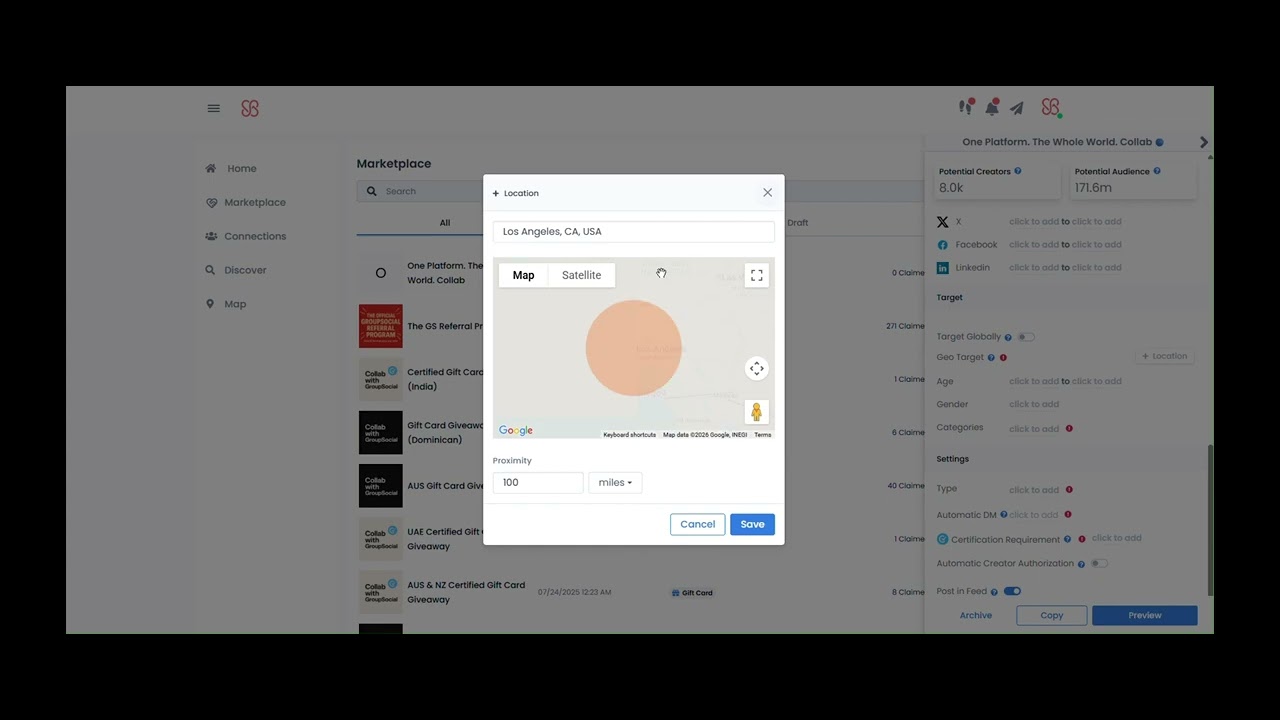Click the blue info icon beside Certification Requirement

click(1067, 540)
